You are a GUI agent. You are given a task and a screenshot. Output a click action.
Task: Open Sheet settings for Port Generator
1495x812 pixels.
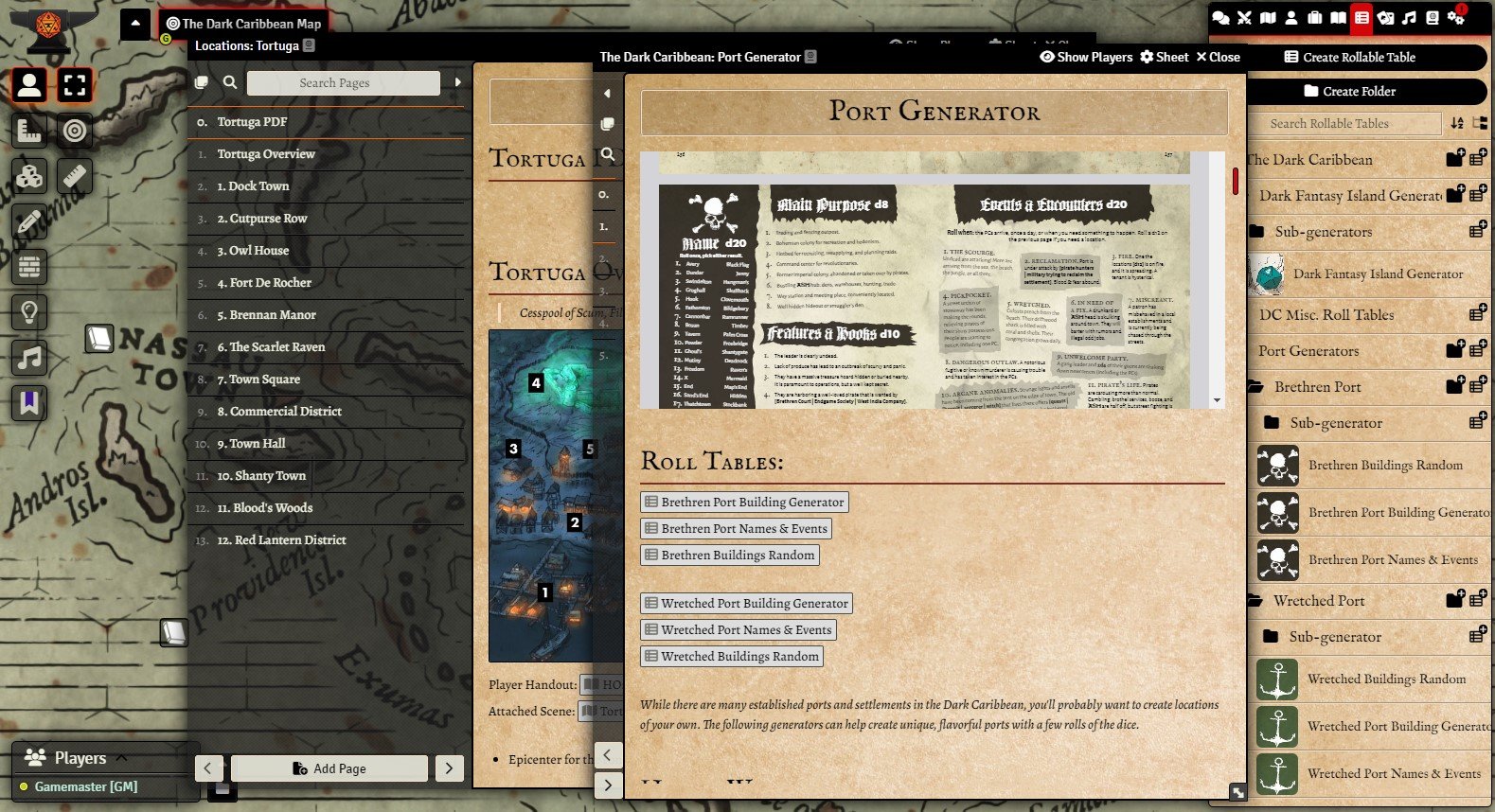1165,57
